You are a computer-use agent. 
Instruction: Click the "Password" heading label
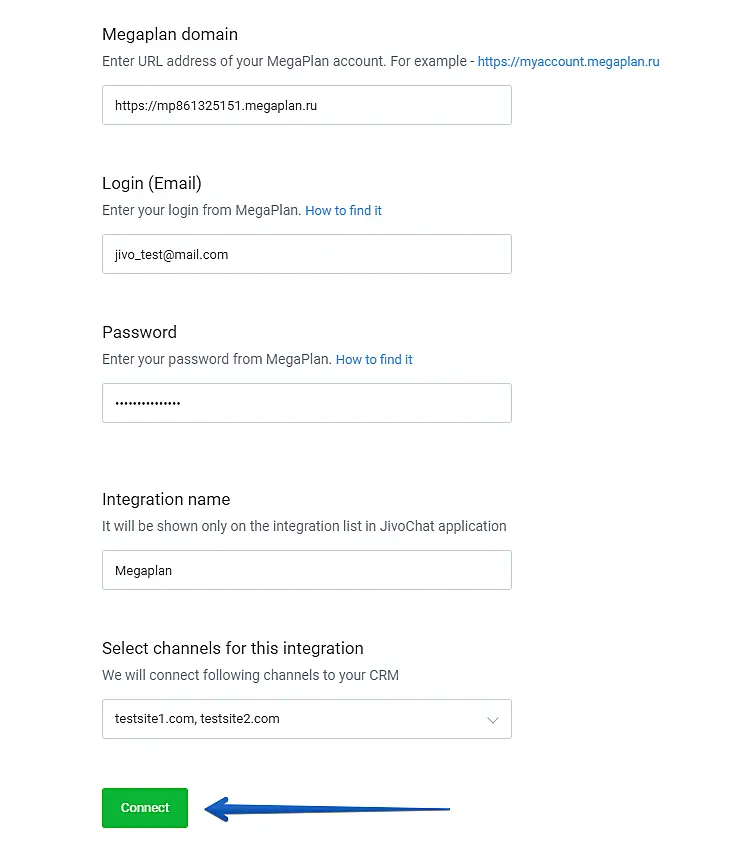coord(139,333)
